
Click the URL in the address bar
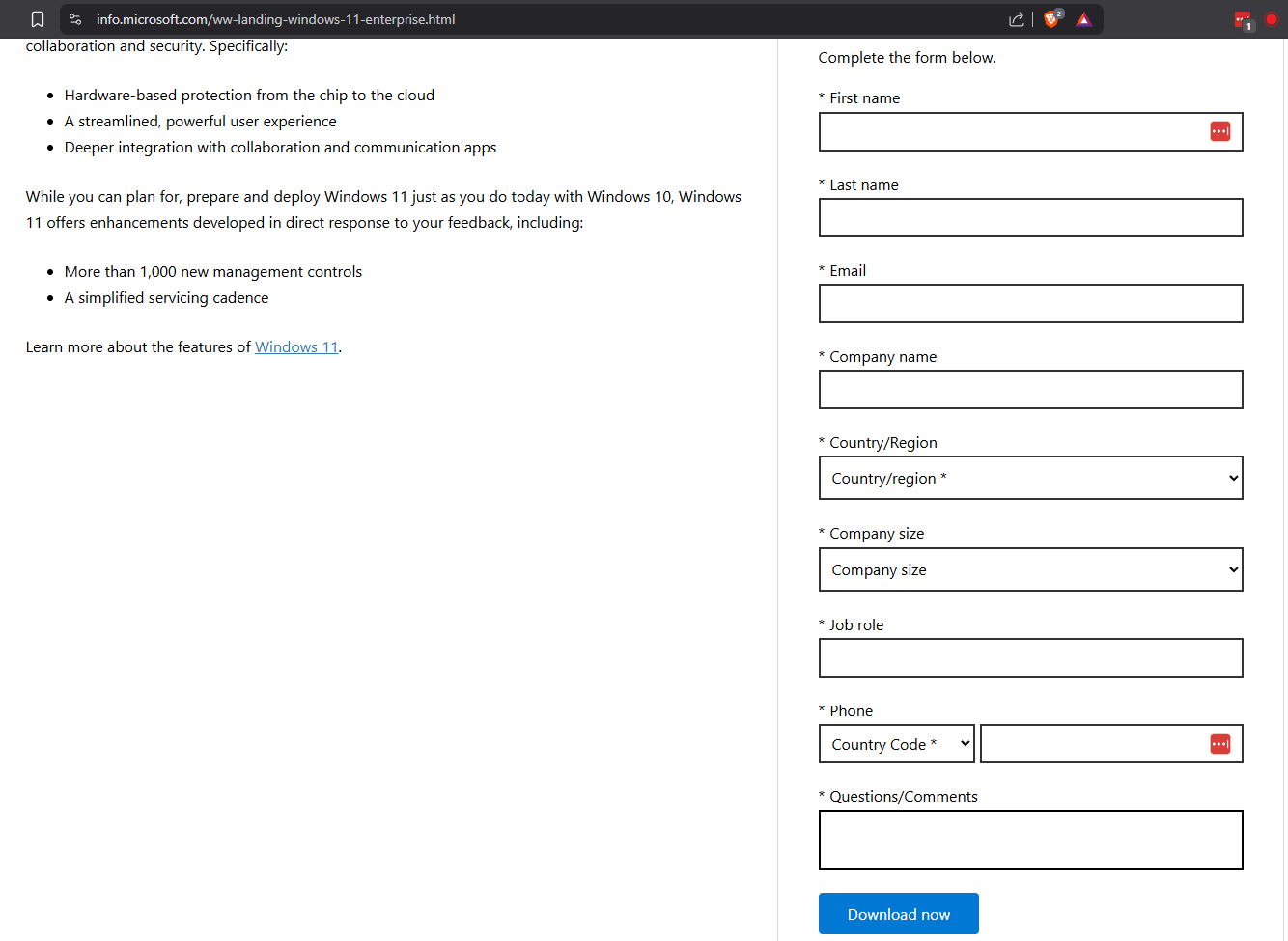click(x=275, y=19)
